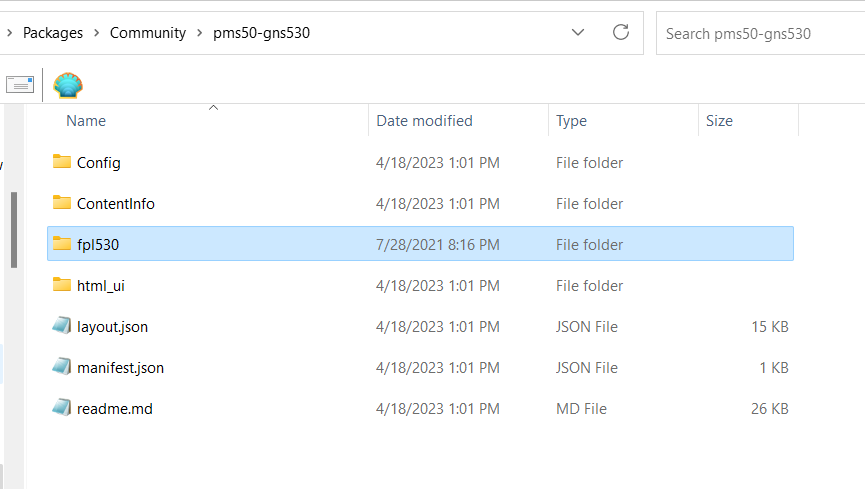Refresh the current folder view

click(x=621, y=33)
